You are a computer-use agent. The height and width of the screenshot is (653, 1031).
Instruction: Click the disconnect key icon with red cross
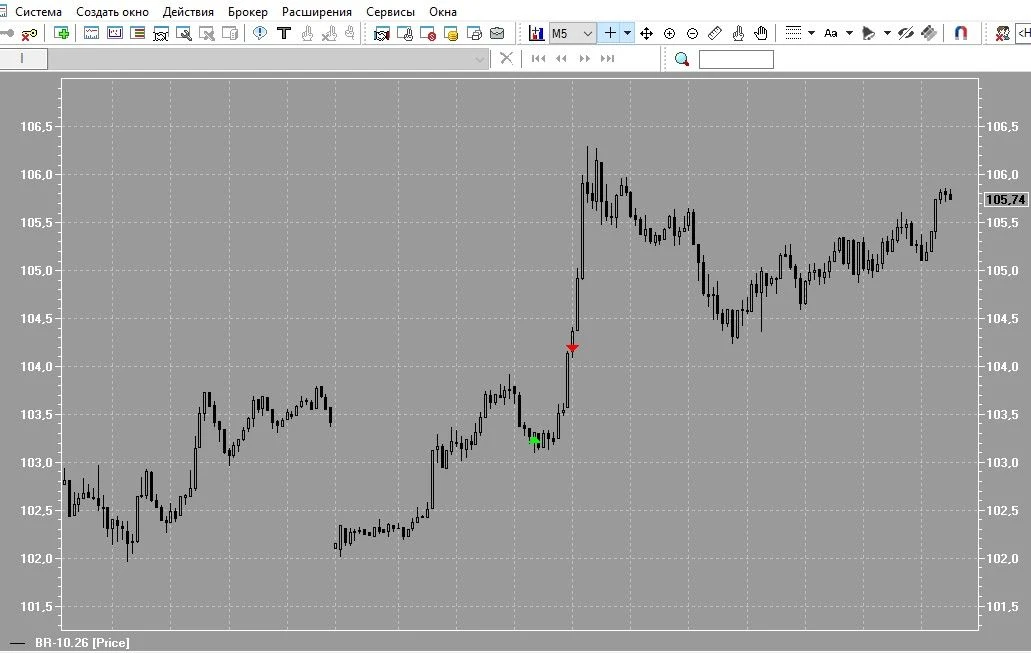(x=29, y=34)
